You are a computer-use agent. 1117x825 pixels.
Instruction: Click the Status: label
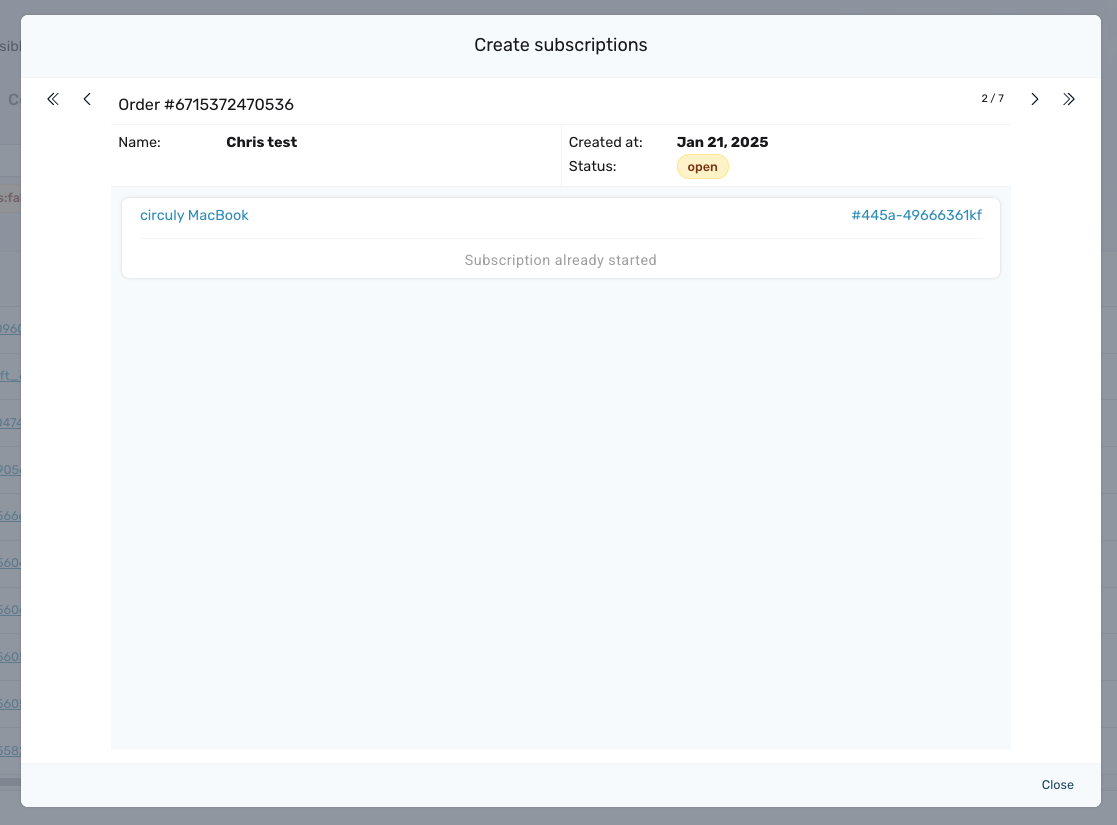pos(592,166)
